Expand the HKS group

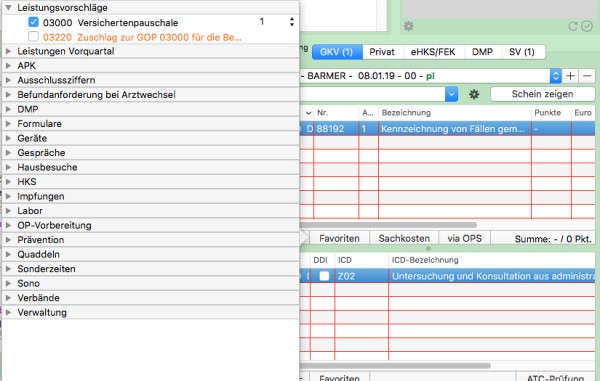point(8,182)
